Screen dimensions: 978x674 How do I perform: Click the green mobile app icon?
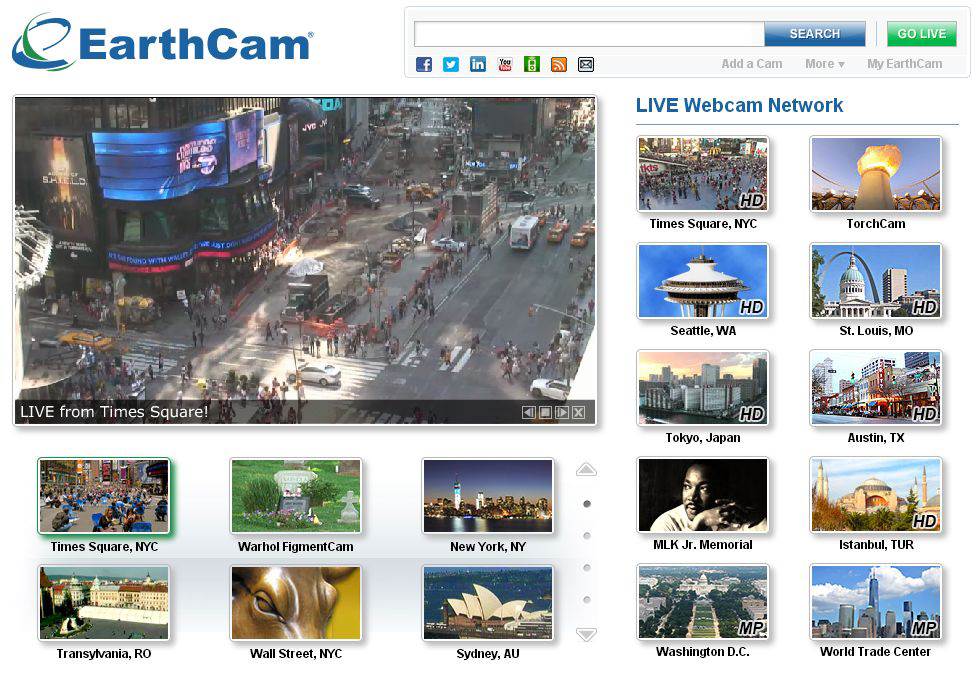[x=531, y=64]
